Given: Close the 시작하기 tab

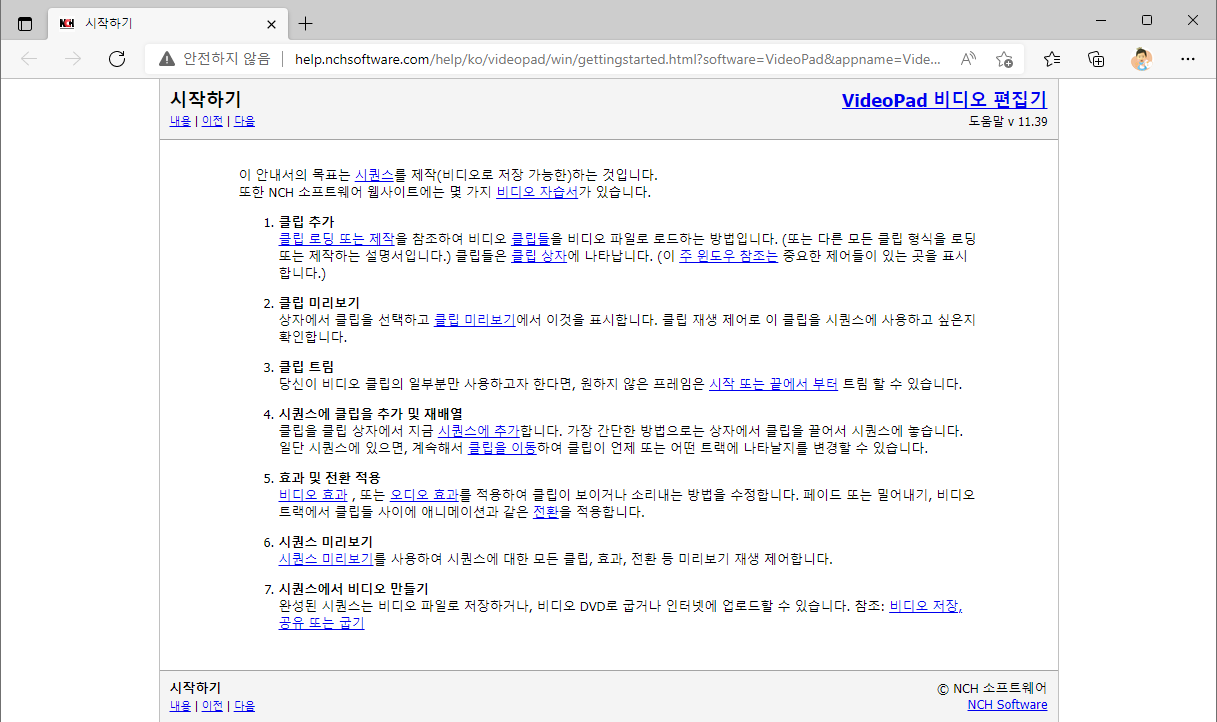Looking at the screenshot, I should [x=272, y=23].
